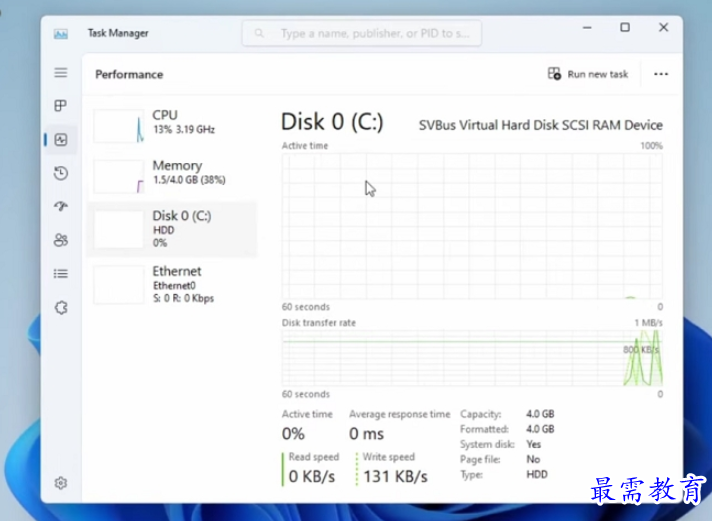Screen dimensions: 712x521
Task: Click the Capacity 4.0 GB value
Action: click(540, 414)
